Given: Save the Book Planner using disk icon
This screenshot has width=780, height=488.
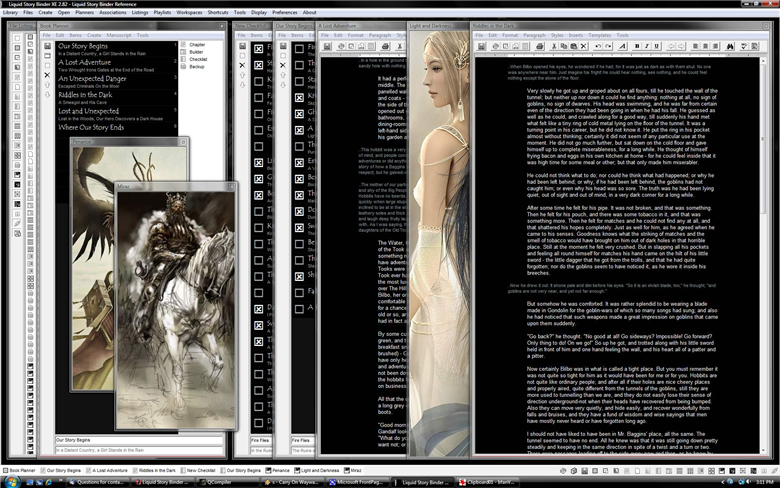Looking at the screenshot, I should (47, 46).
